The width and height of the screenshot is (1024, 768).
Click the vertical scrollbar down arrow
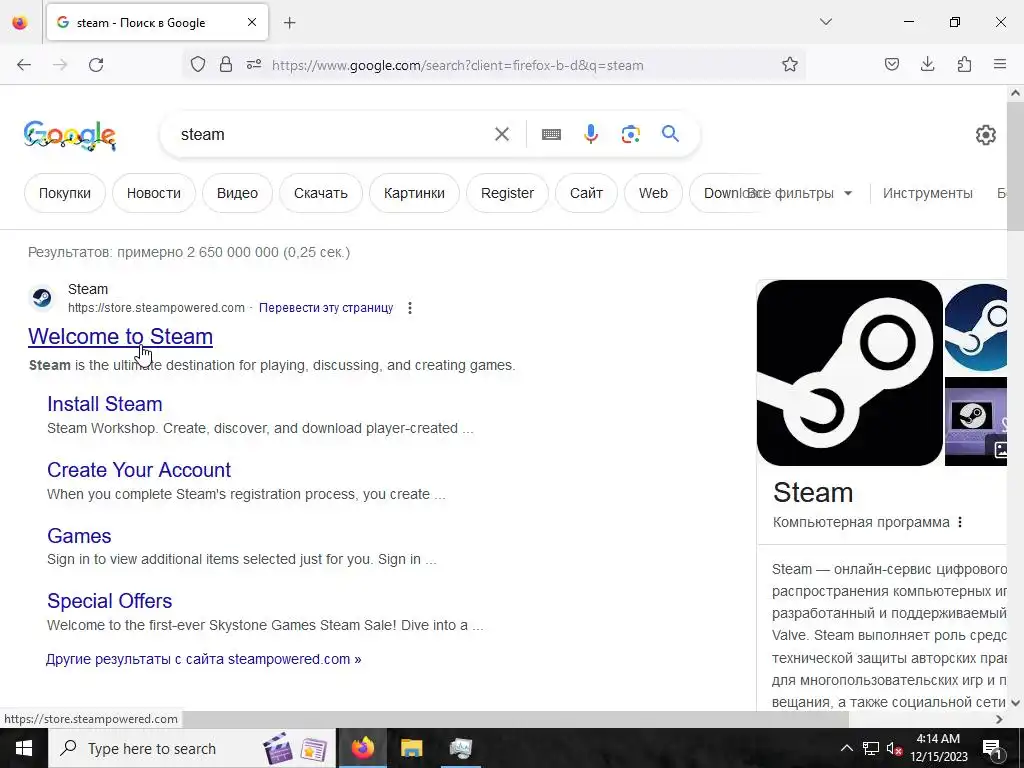[x=1015, y=703]
